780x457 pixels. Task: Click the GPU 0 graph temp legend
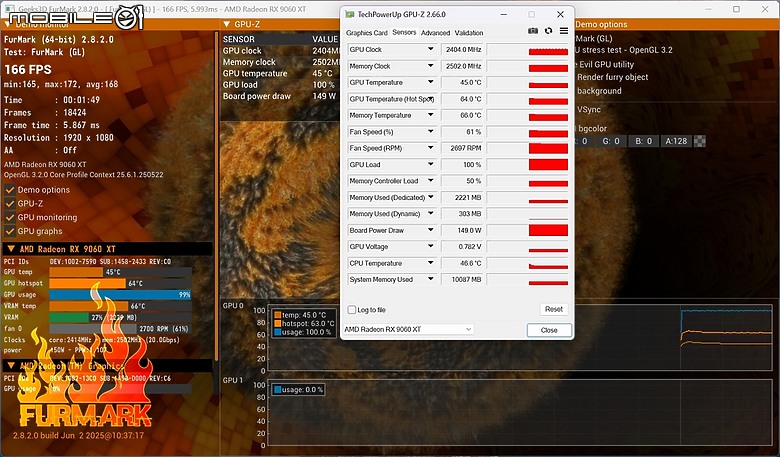[300, 315]
